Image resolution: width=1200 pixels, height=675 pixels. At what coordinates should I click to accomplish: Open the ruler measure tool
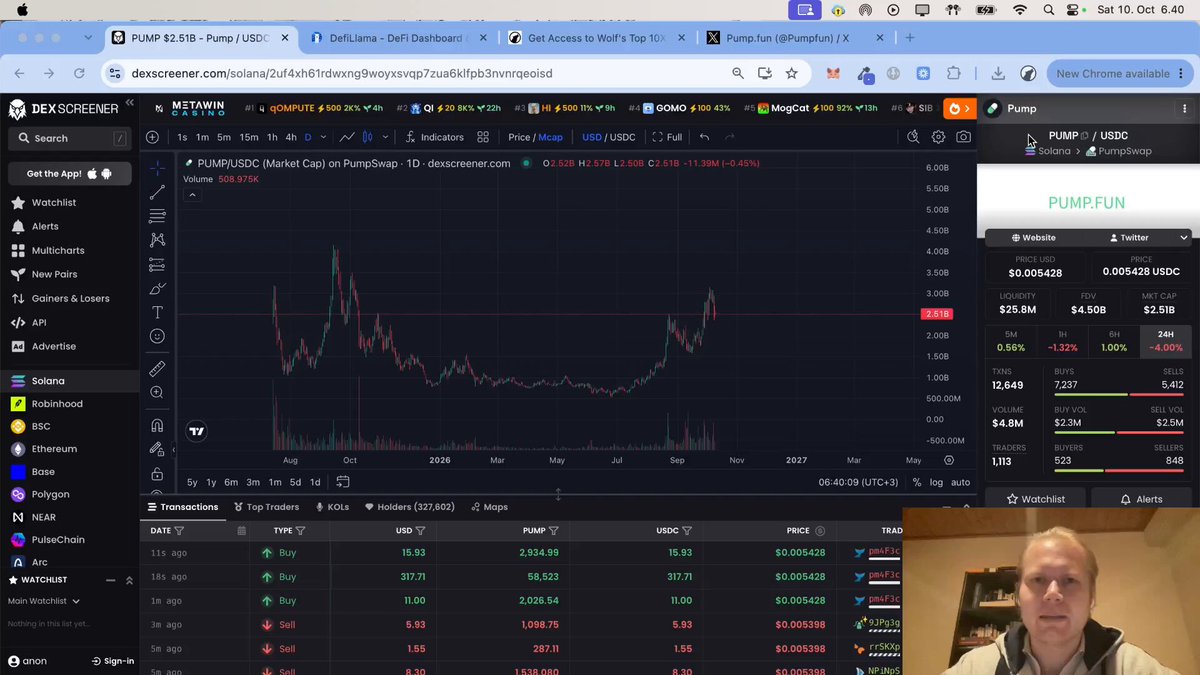(x=157, y=369)
